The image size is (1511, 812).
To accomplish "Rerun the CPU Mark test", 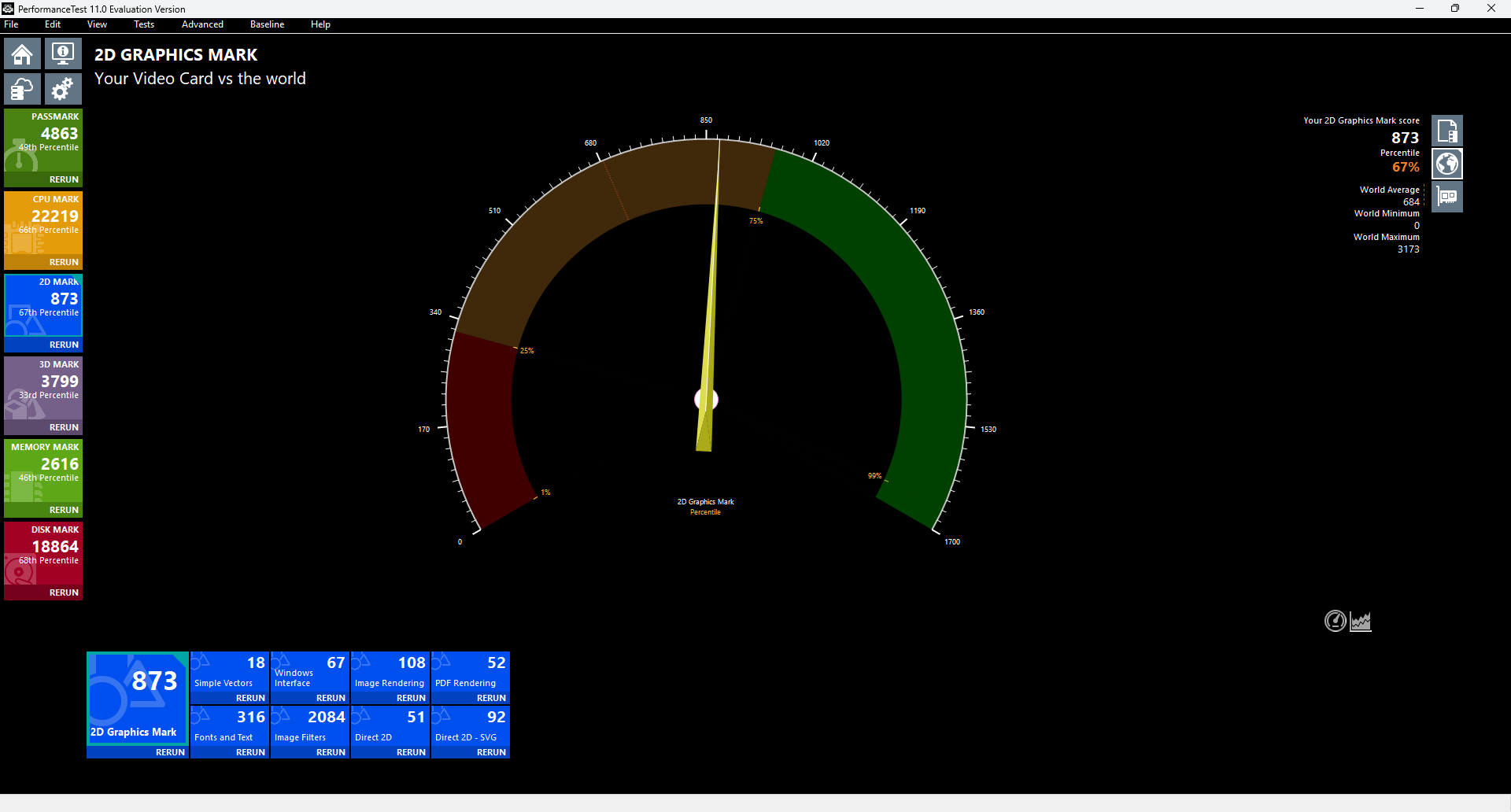I will click(64, 262).
